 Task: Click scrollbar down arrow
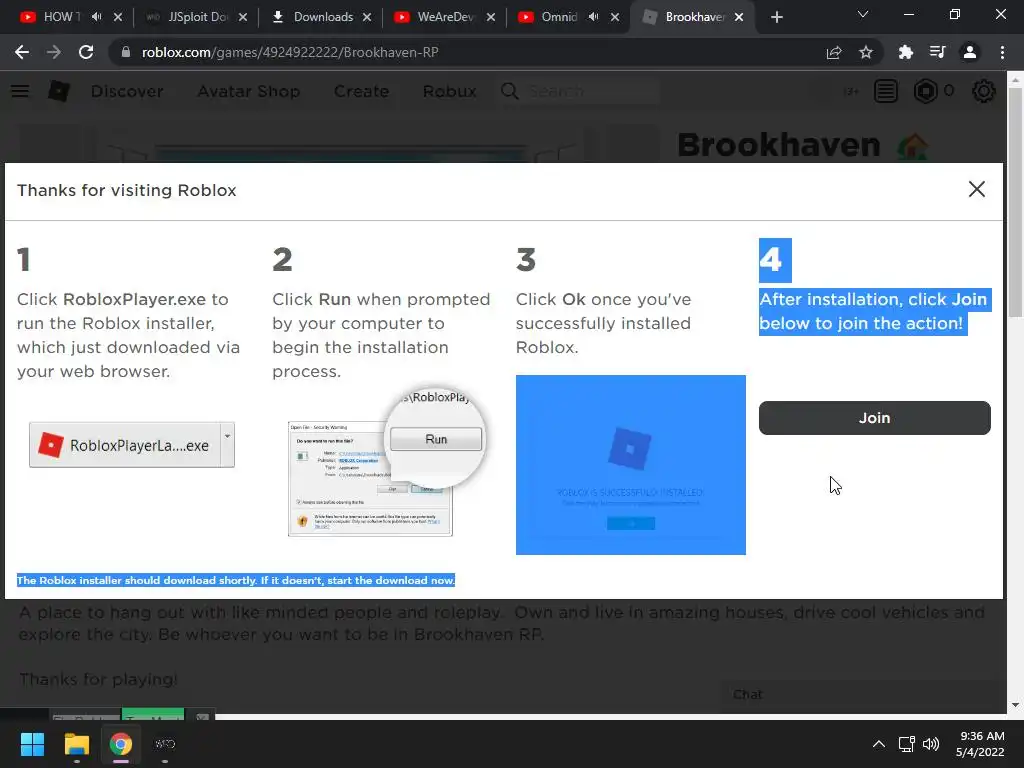click(x=1015, y=705)
